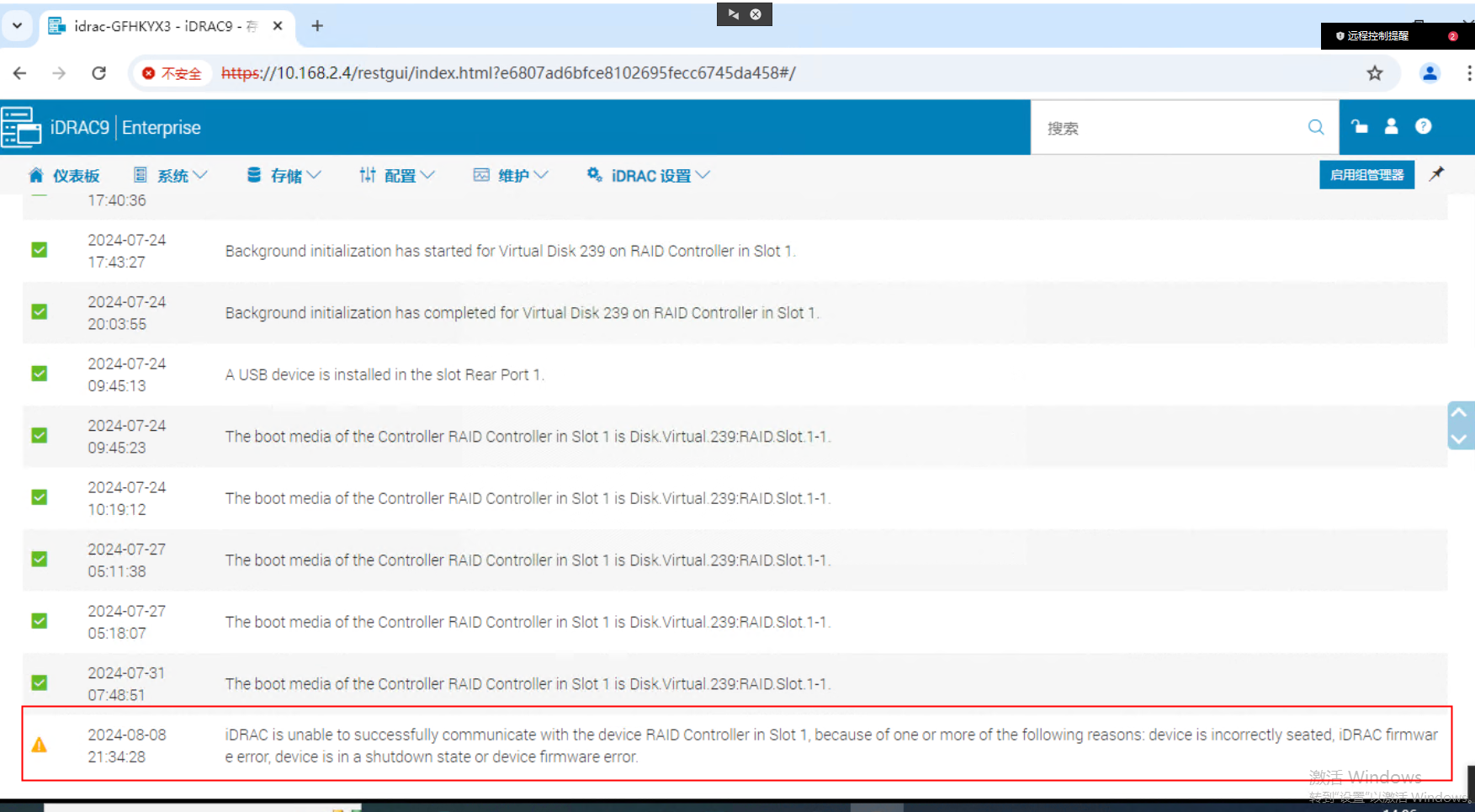The height and width of the screenshot is (812, 1475).
Task: Click the up arrow on side scroller
Action: 1459,413
